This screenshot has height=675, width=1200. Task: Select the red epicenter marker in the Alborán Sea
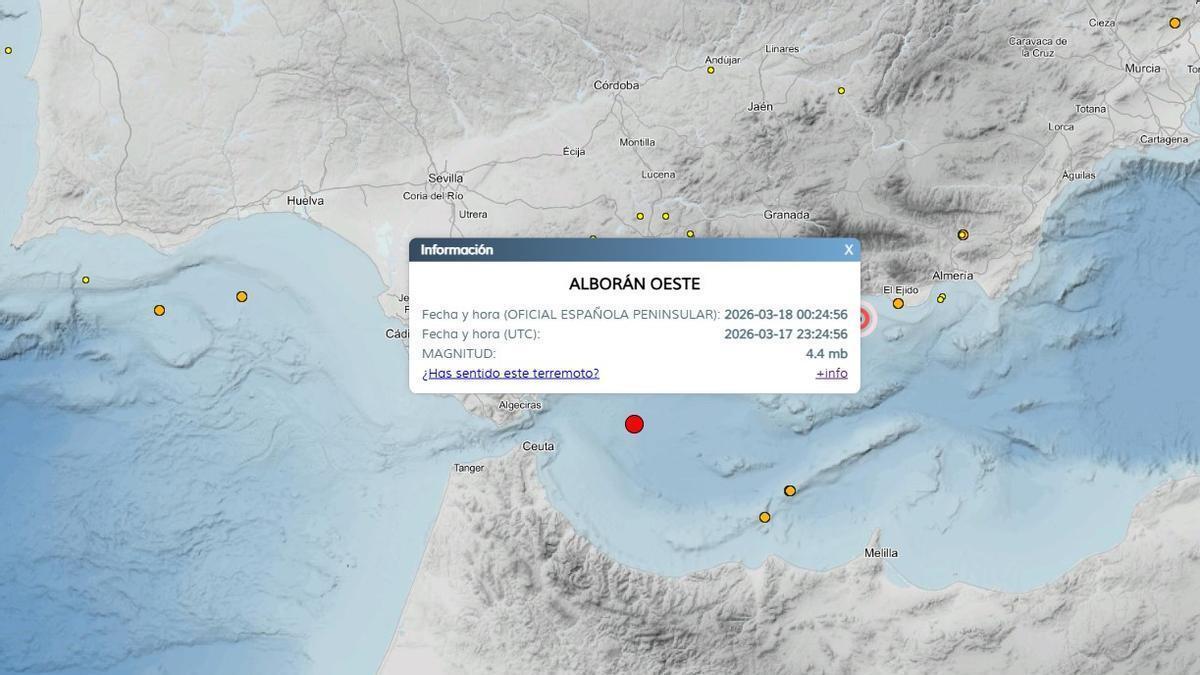634,423
